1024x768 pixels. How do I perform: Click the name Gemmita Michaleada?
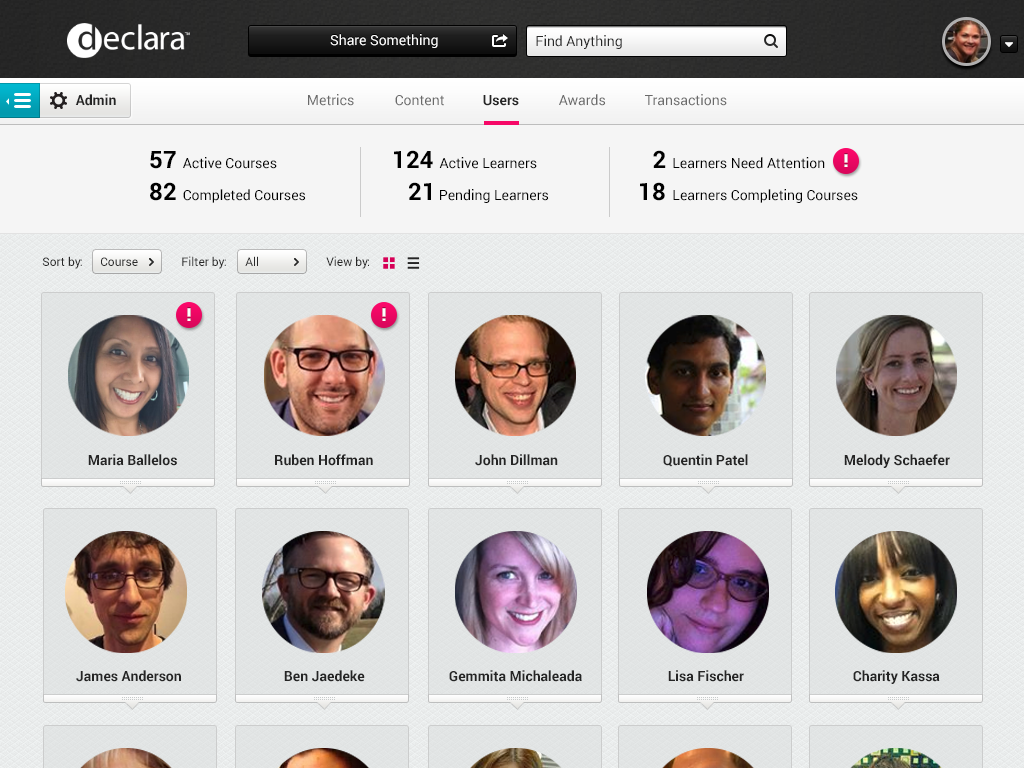(515, 676)
